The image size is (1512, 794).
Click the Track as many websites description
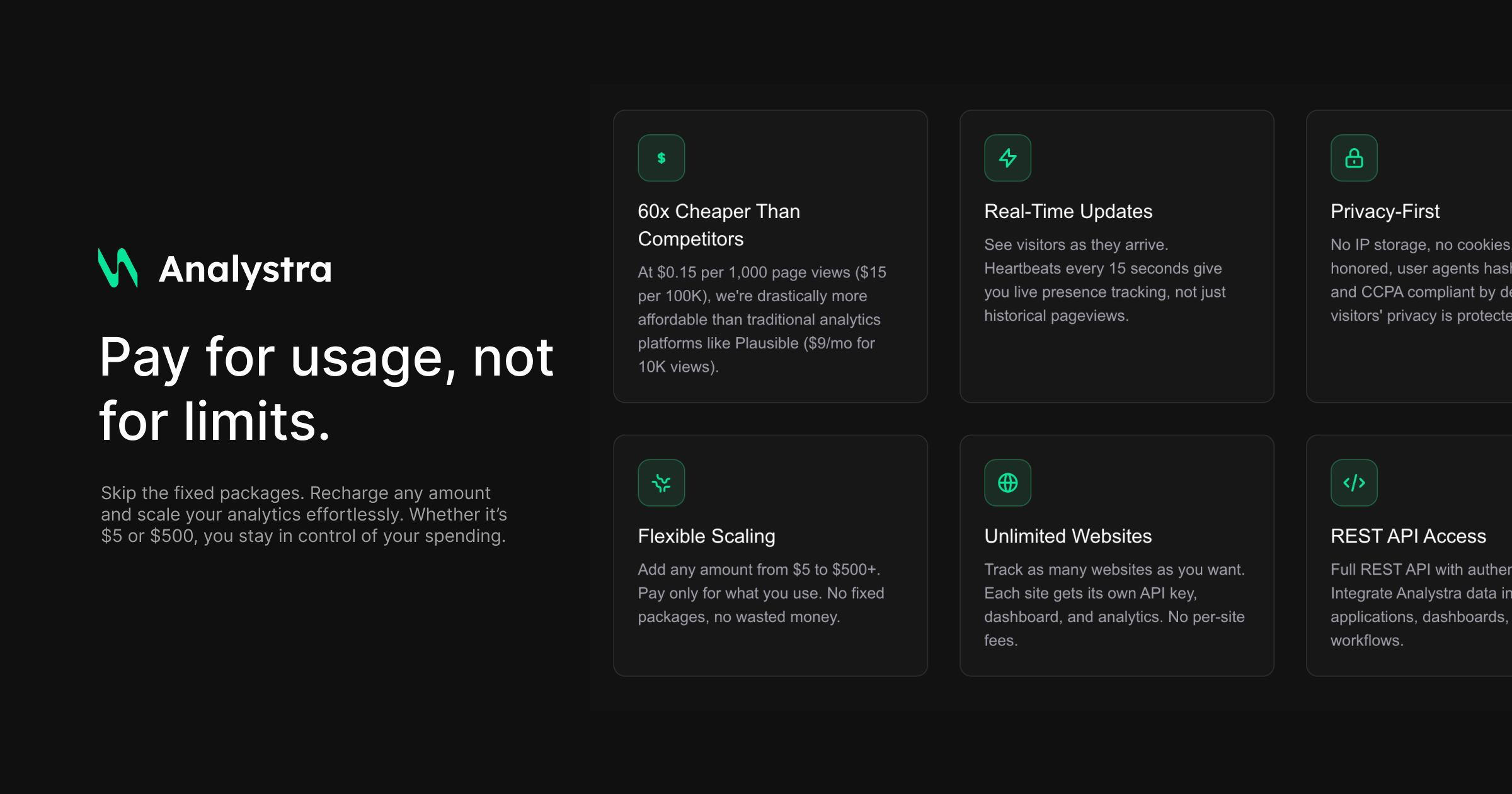pos(1114,604)
